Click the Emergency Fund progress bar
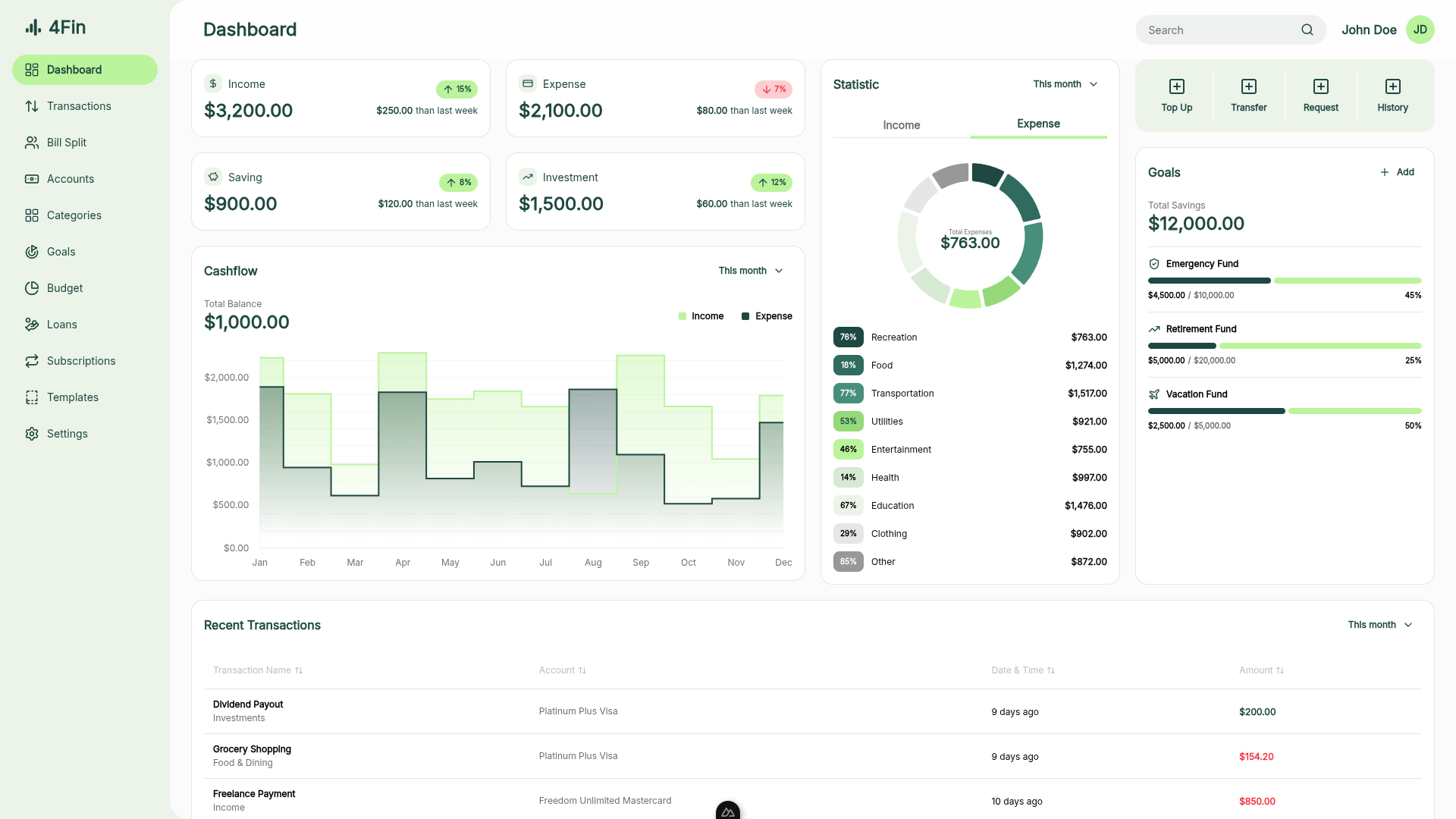 pyautogui.click(x=1284, y=281)
